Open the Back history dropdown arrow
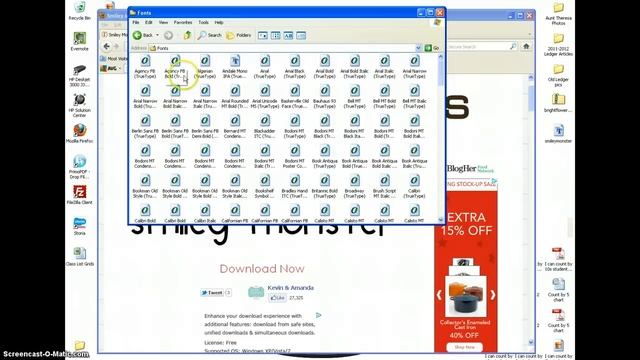Viewport: 640px width, 360px height. (x=158, y=36)
